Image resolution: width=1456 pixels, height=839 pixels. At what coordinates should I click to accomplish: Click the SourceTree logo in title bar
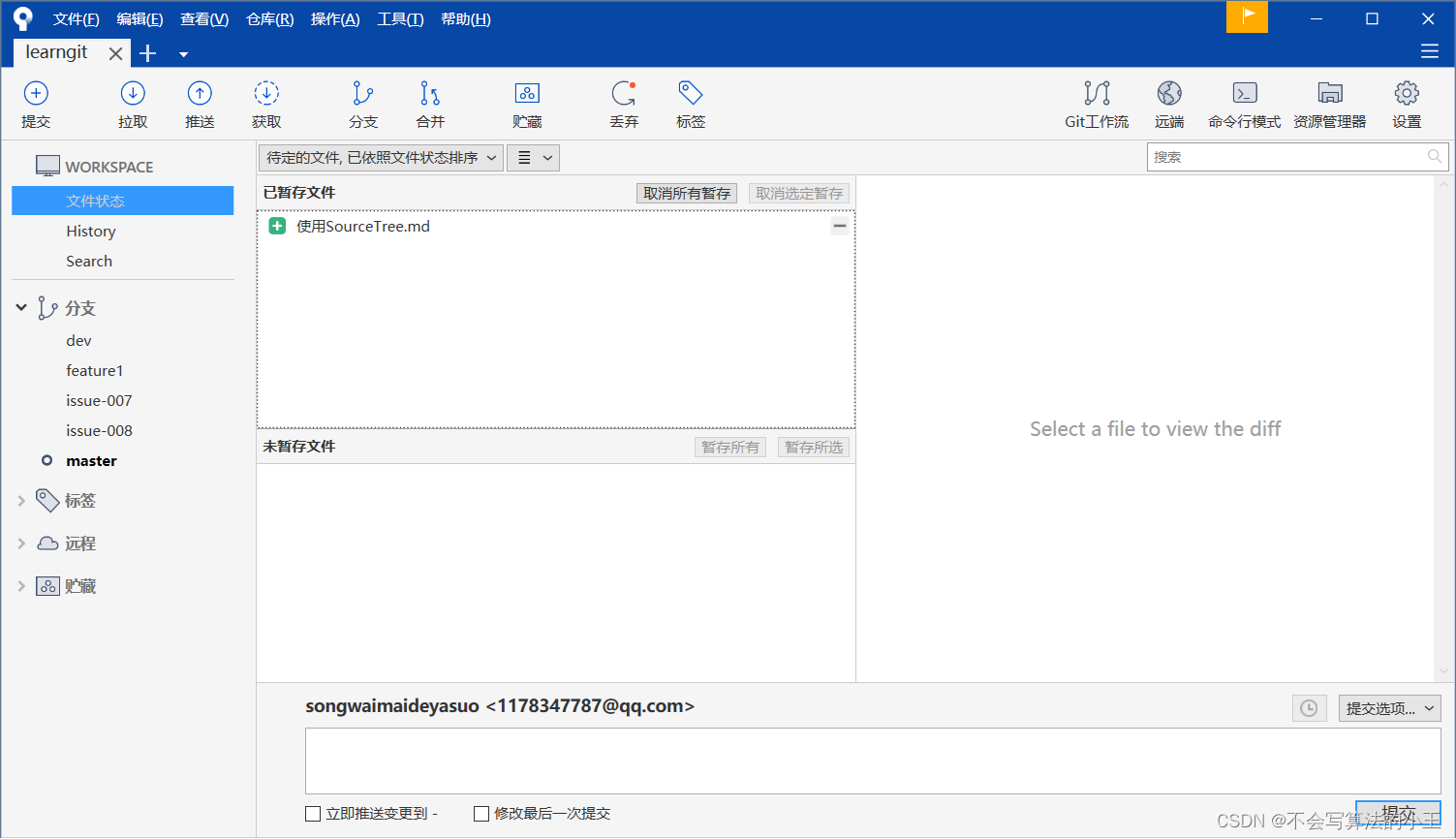[x=23, y=18]
